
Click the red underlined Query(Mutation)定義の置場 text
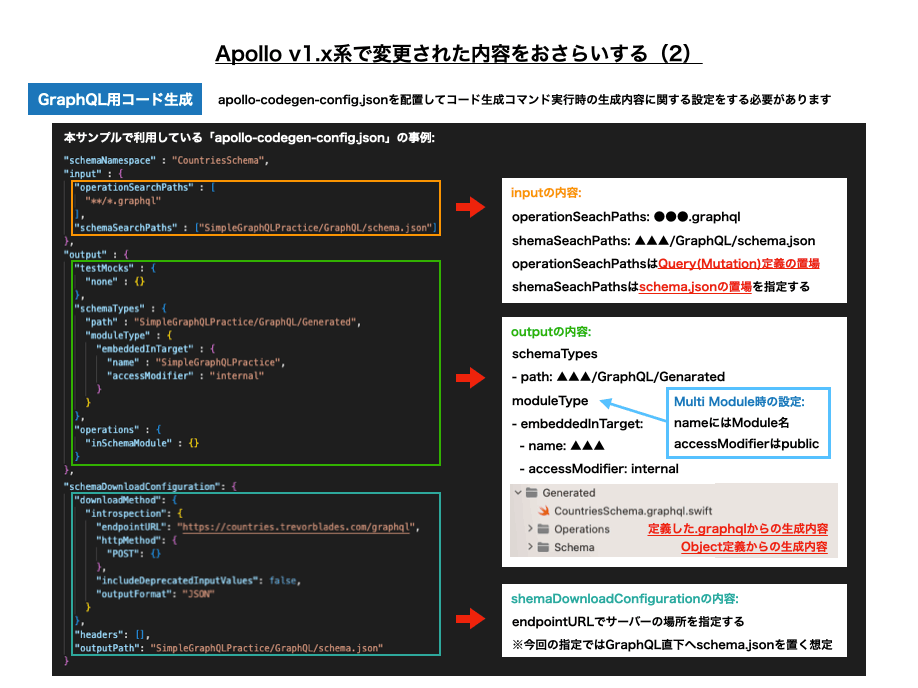click(739, 263)
